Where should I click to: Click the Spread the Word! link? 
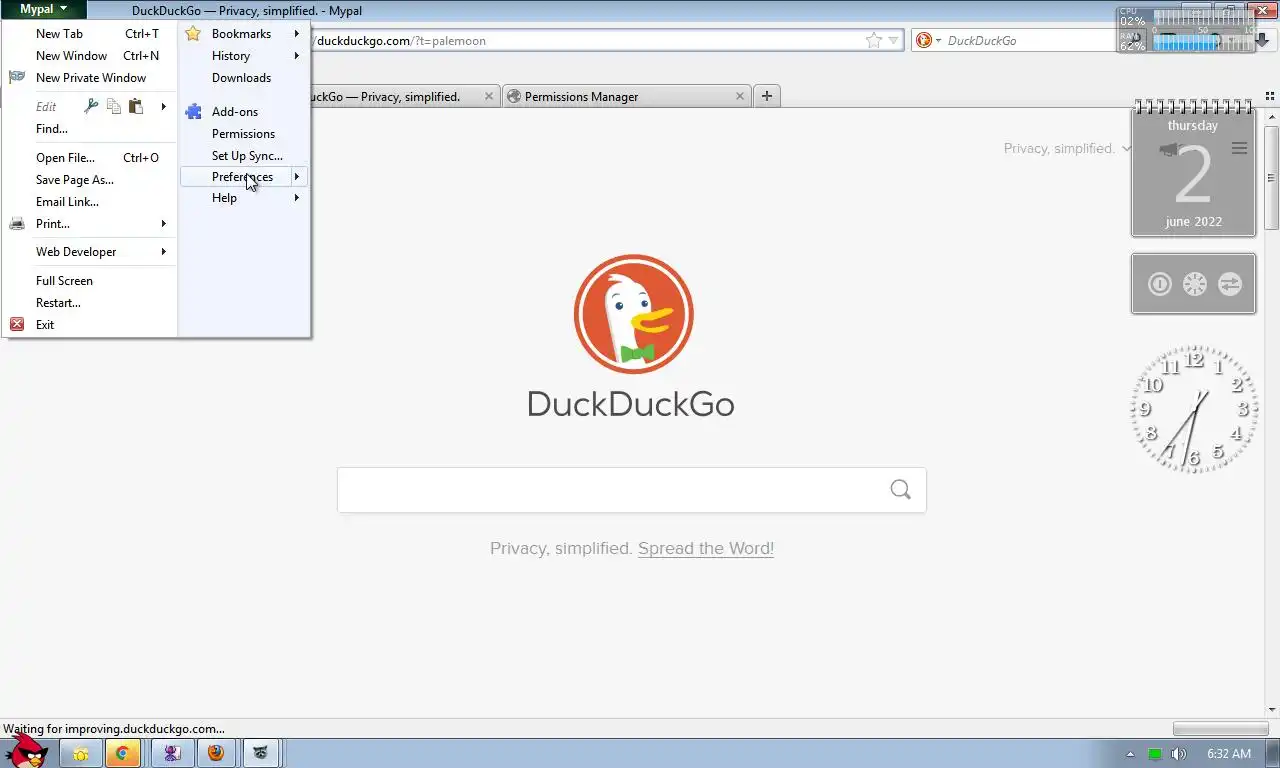[706, 548]
